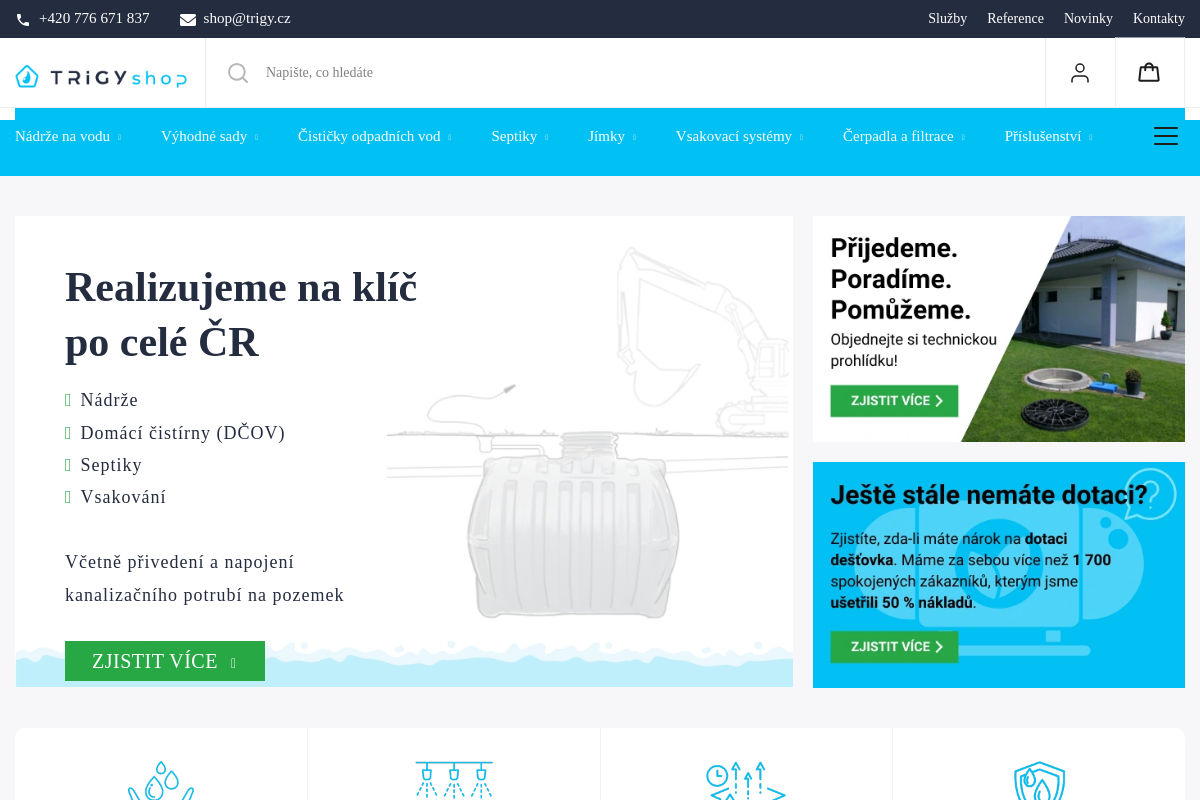Click the large green ZJISTIT VÍCE button
Image resolution: width=1200 pixels, height=800 pixels.
click(x=165, y=661)
